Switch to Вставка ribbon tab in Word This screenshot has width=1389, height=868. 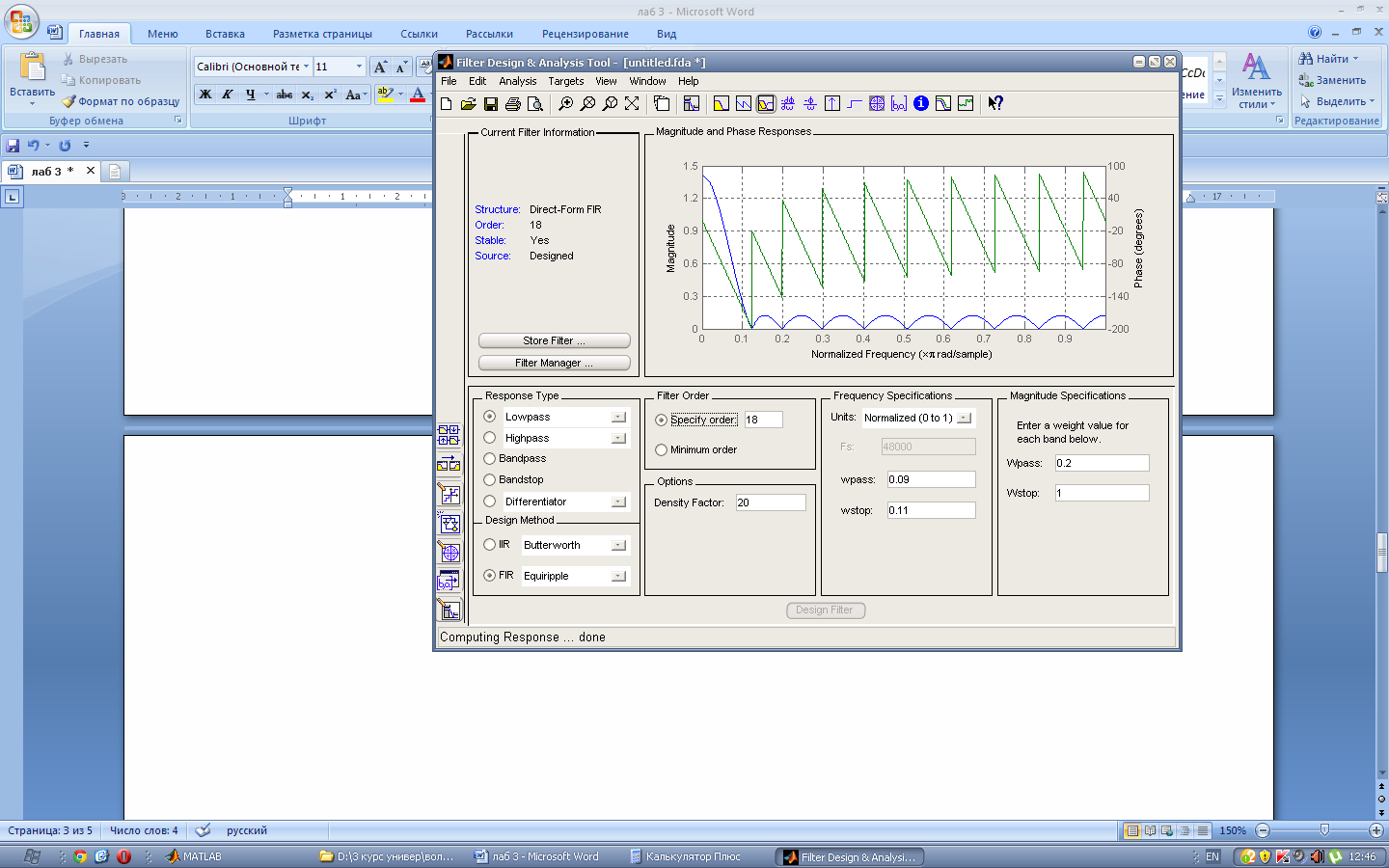point(225,34)
